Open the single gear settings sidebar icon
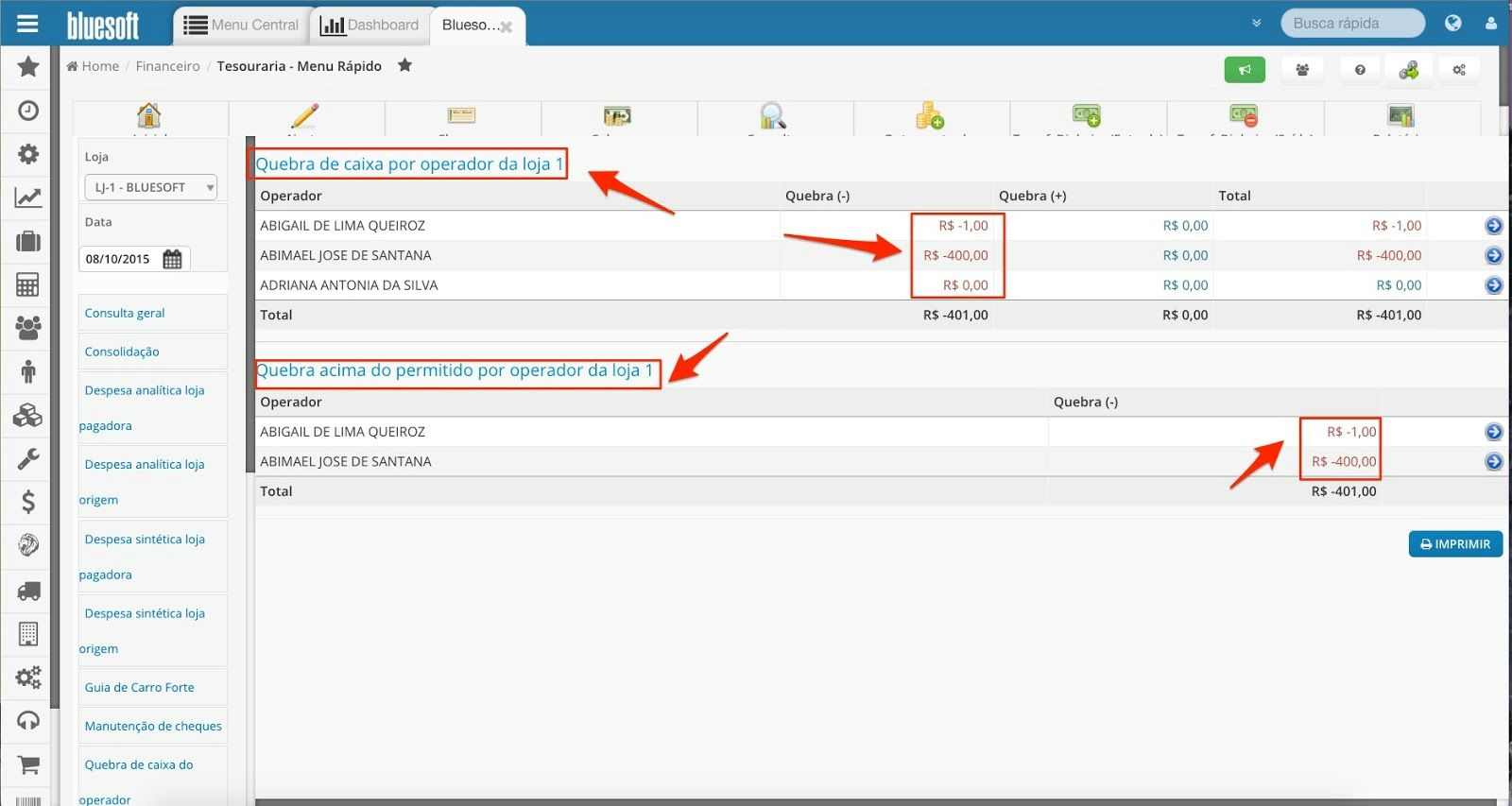This screenshot has height=806, width=1512. point(28,154)
